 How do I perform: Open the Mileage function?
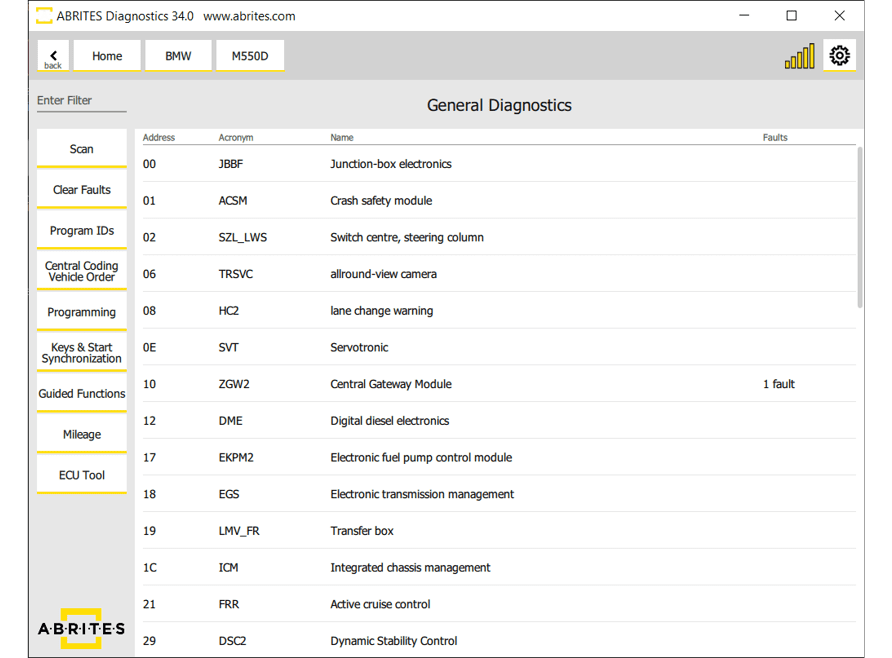82,435
